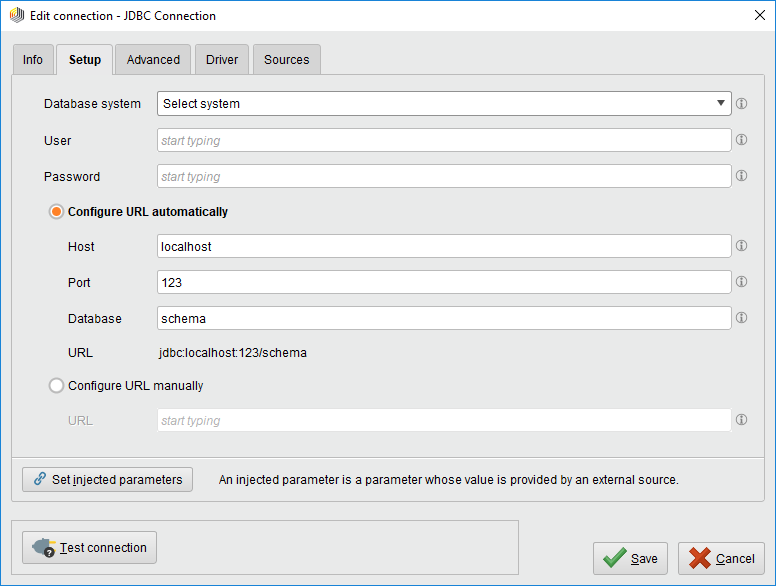Screen dimensions: 776x586
Task: Open the Database system dropdown
Action: point(444,104)
